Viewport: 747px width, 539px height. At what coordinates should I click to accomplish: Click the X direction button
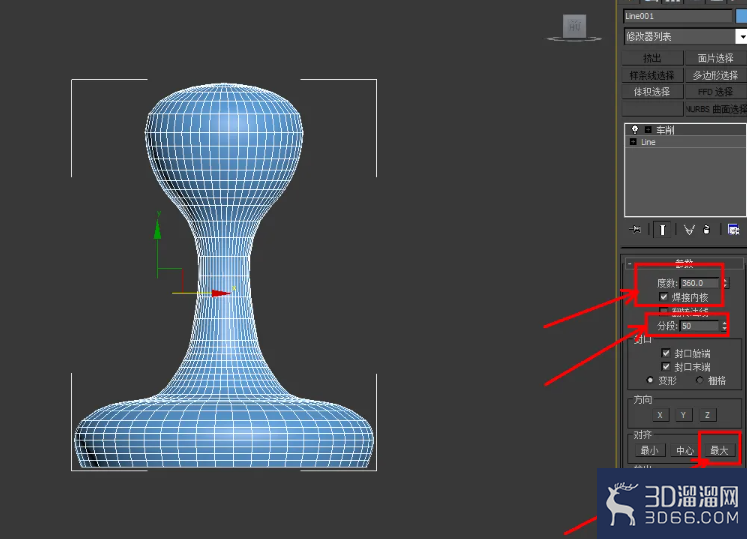(x=660, y=415)
